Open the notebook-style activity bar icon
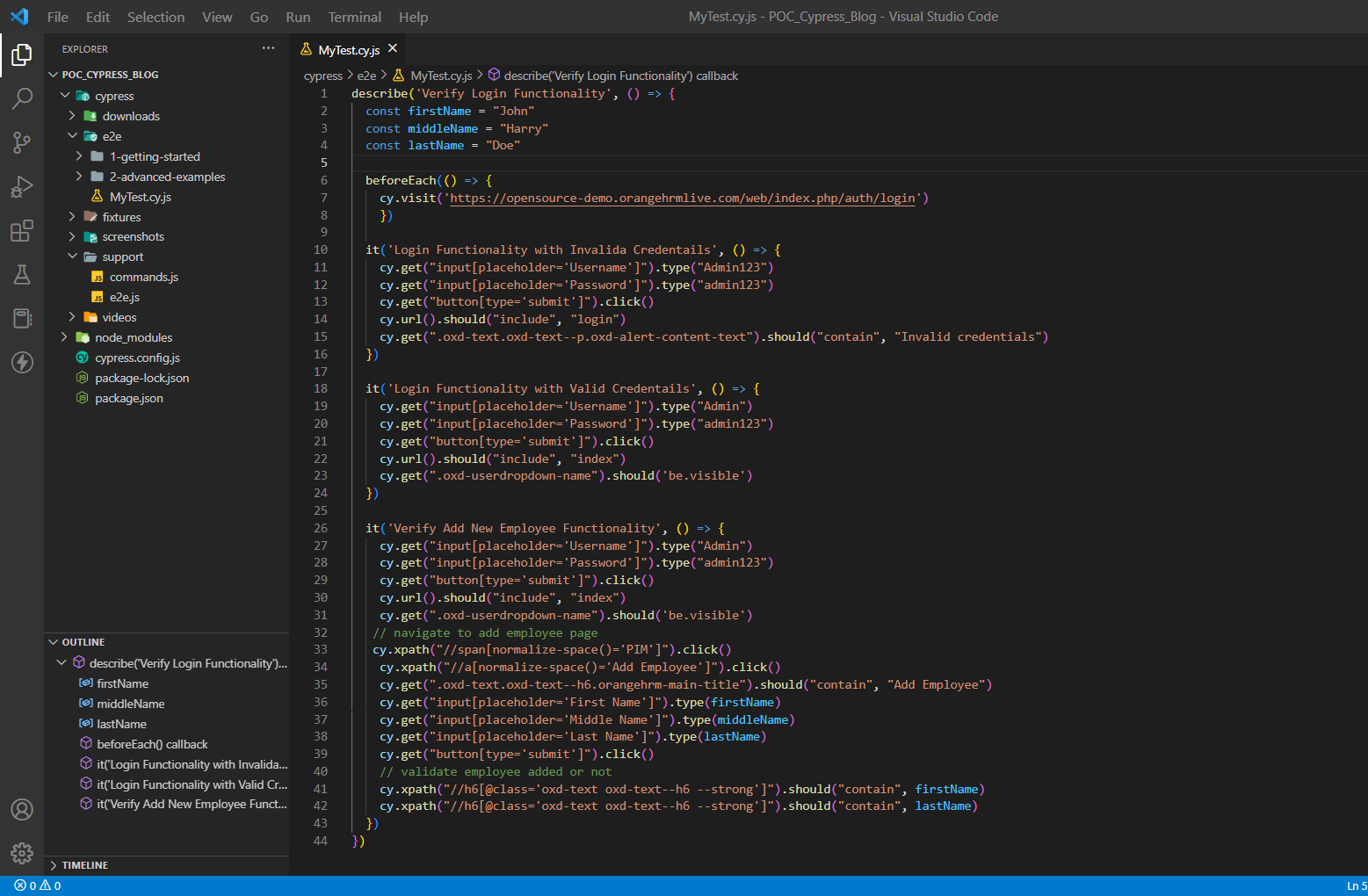 point(22,318)
